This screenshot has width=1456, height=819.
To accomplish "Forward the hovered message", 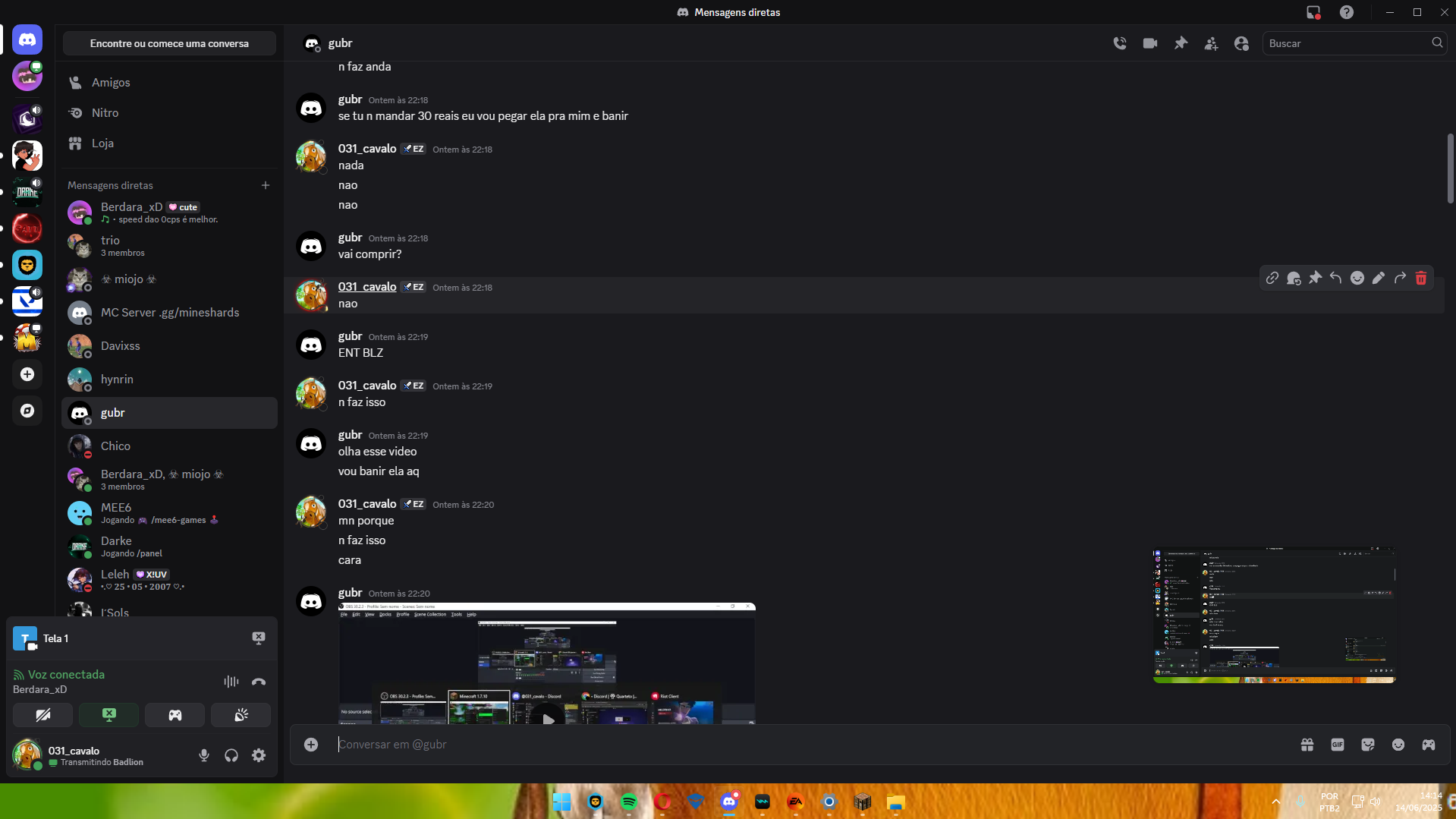I will click(1400, 278).
